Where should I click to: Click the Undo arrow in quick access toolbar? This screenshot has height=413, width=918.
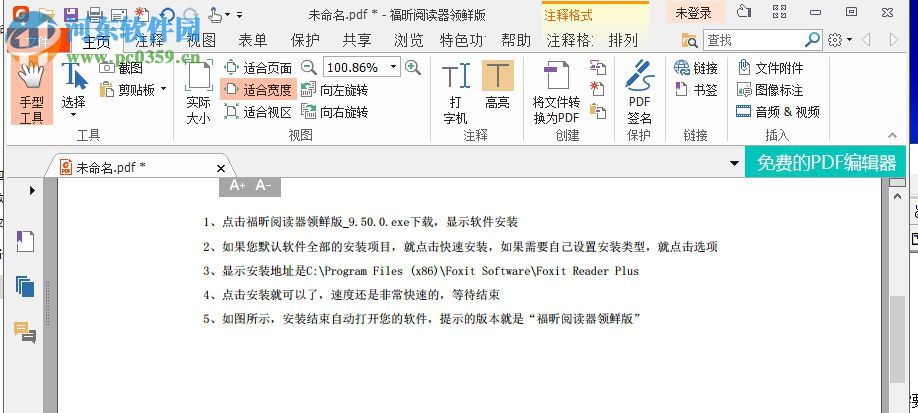point(167,15)
